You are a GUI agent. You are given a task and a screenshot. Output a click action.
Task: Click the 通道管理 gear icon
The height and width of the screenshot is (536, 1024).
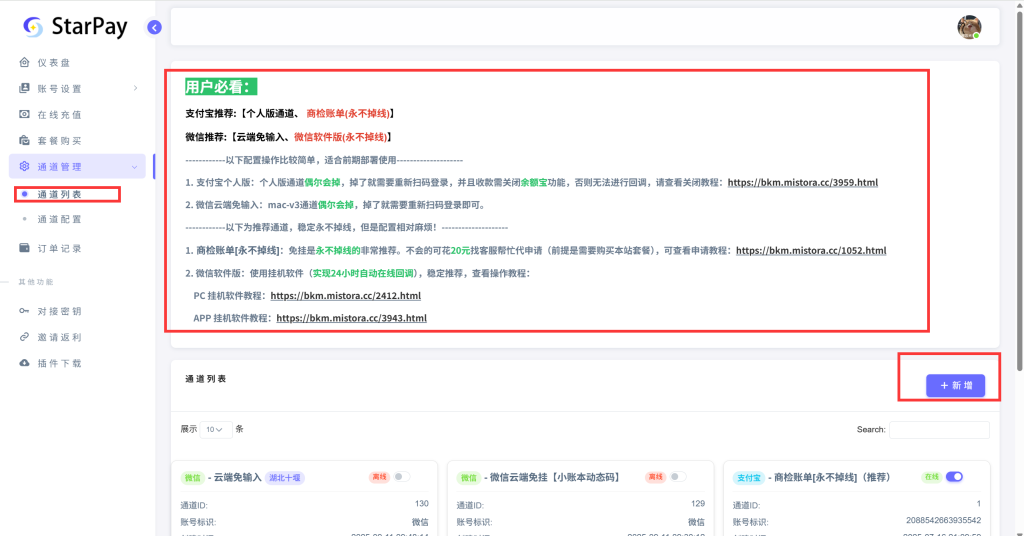24,166
